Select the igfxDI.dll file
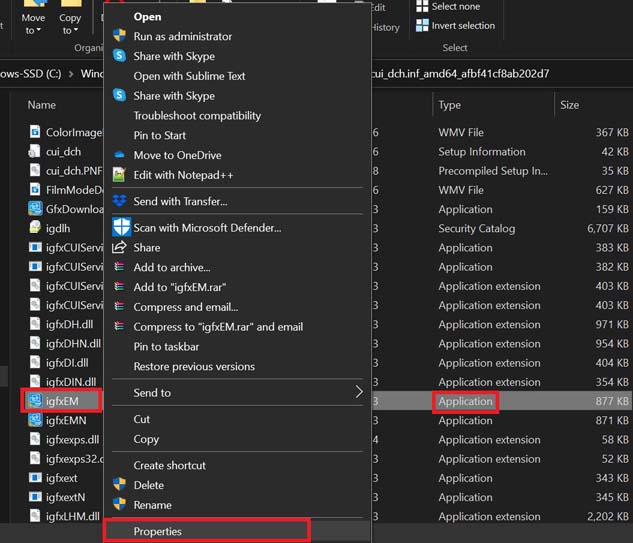The height and width of the screenshot is (543, 633). [x=67, y=363]
